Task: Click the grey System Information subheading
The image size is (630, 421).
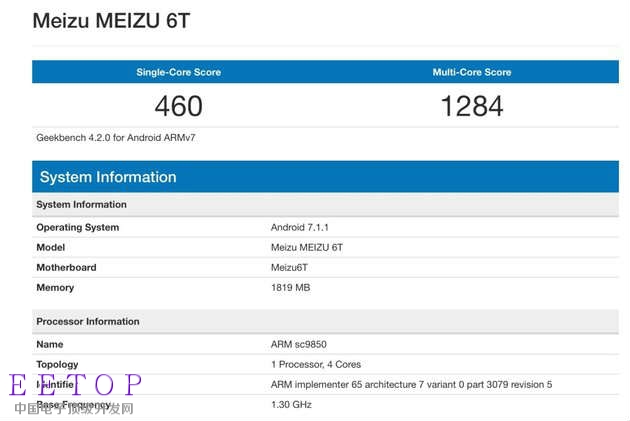Action: click(81, 204)
